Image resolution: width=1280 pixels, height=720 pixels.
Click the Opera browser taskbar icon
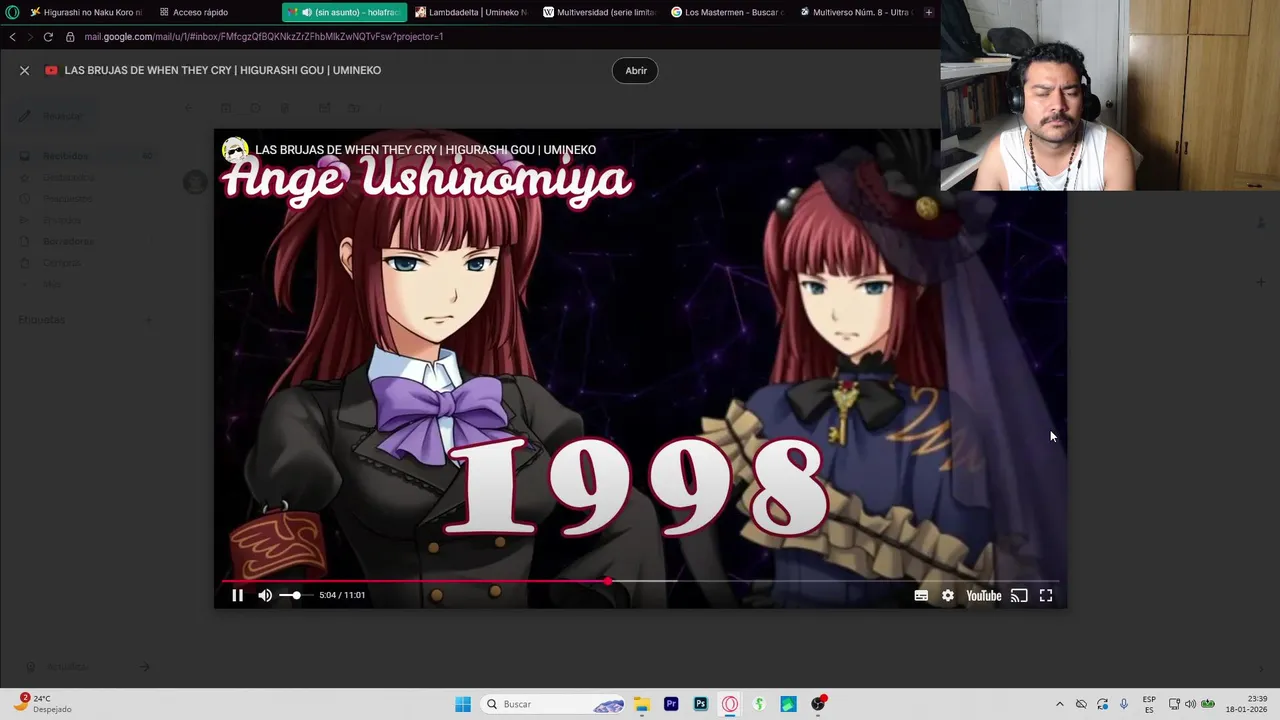(730, 704)
